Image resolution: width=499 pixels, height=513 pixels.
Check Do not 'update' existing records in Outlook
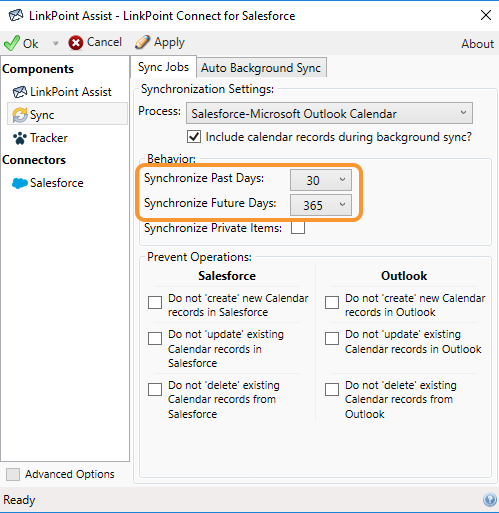[x=332, y=338]
